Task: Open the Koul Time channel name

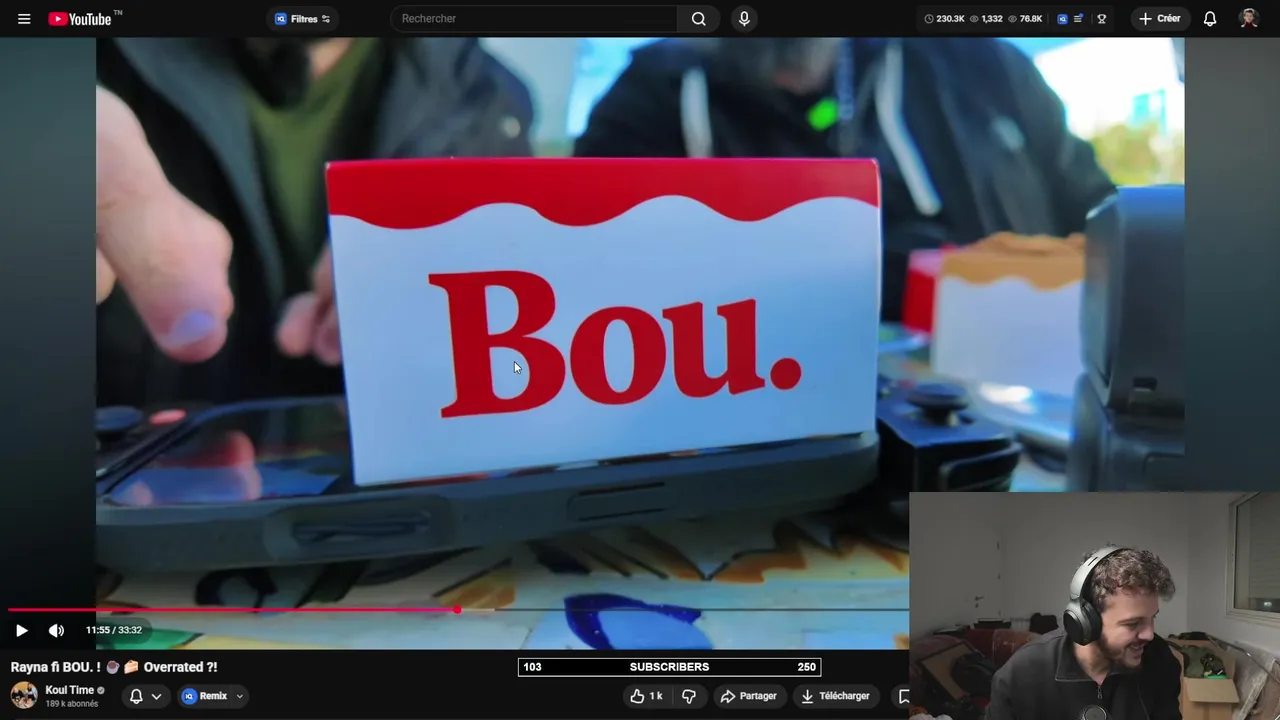Action: (x=69, y=690)
